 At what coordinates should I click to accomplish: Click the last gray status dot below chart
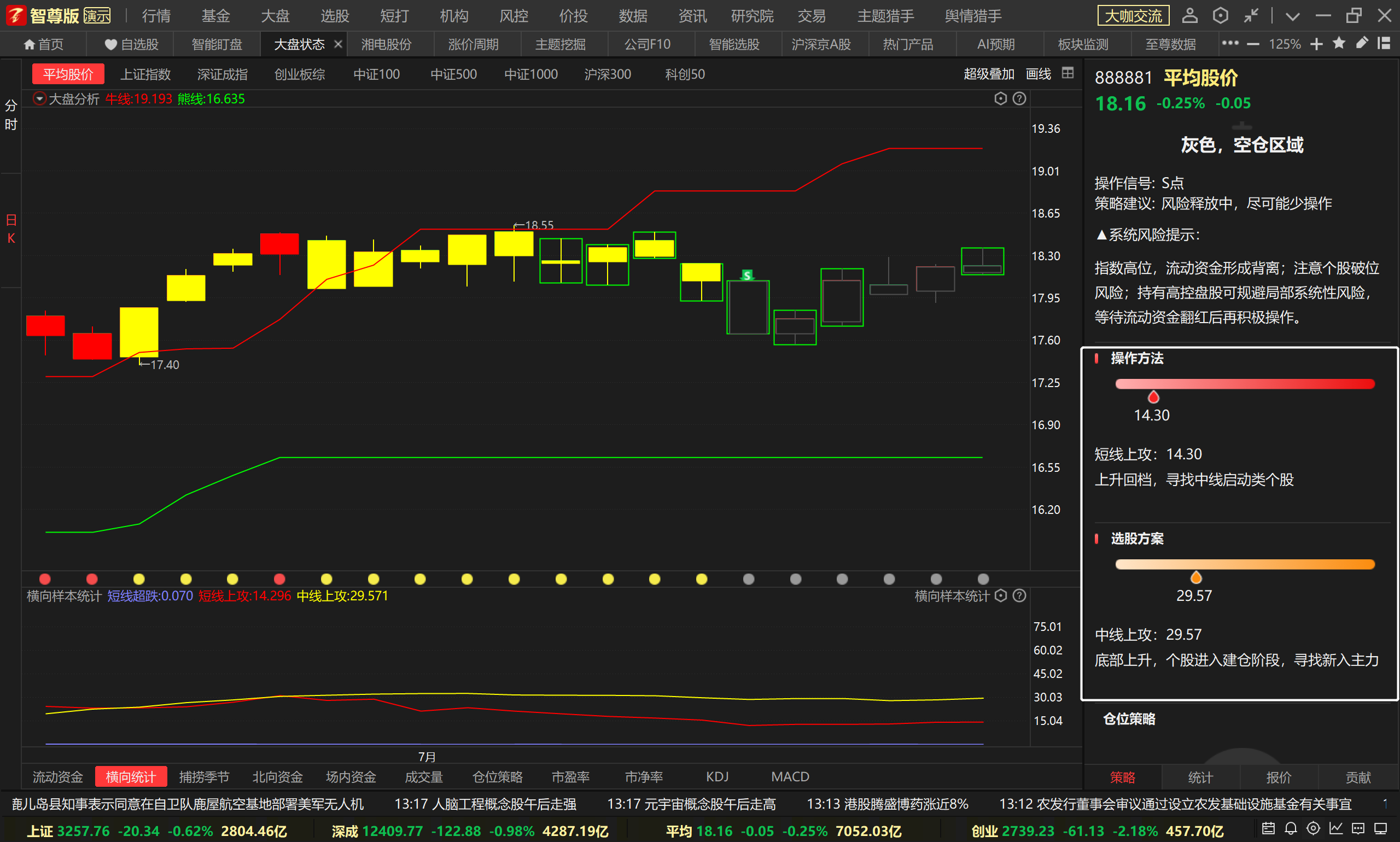983,578
